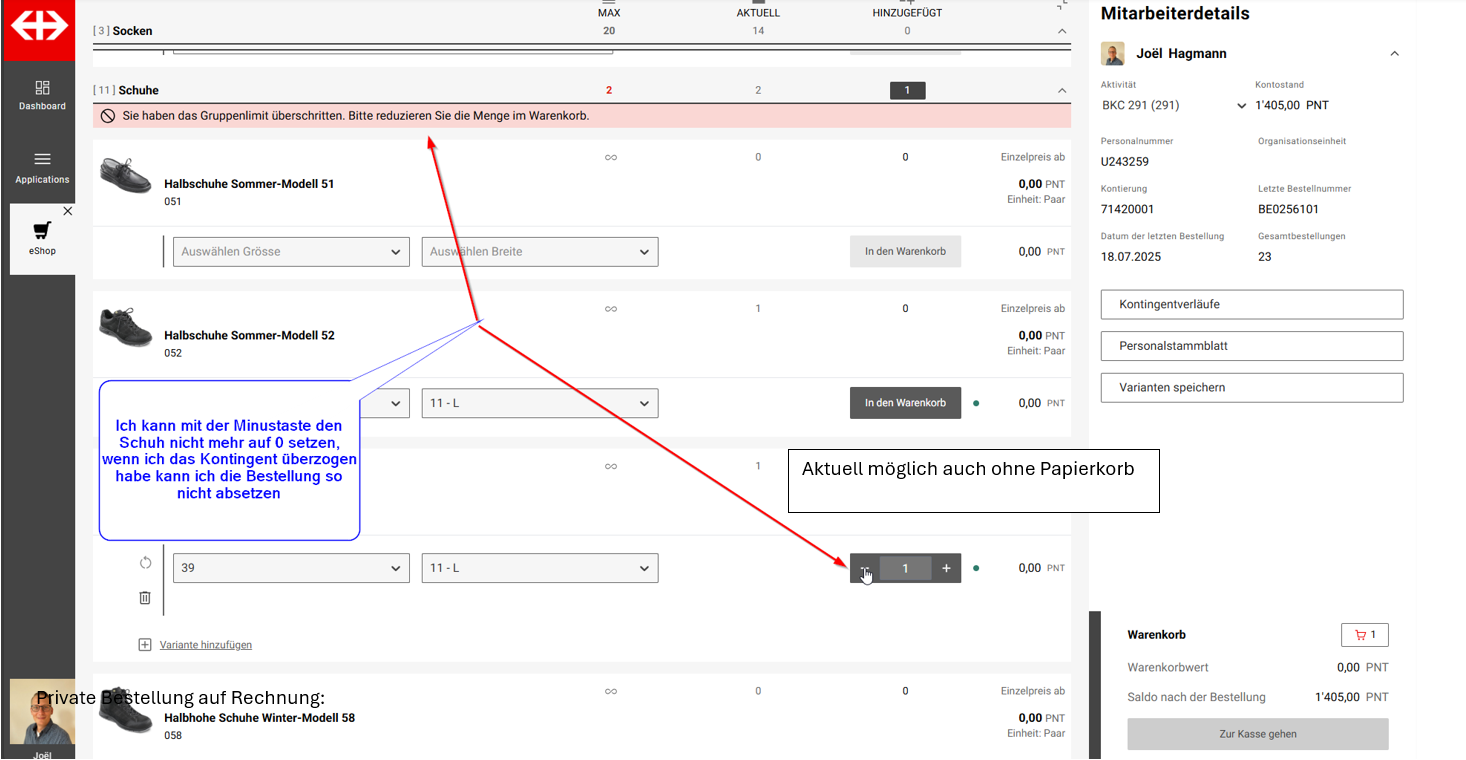
Task: Open the Auswählen Breite dropdown
Action: pyautogui.click(x=539, y=252)
